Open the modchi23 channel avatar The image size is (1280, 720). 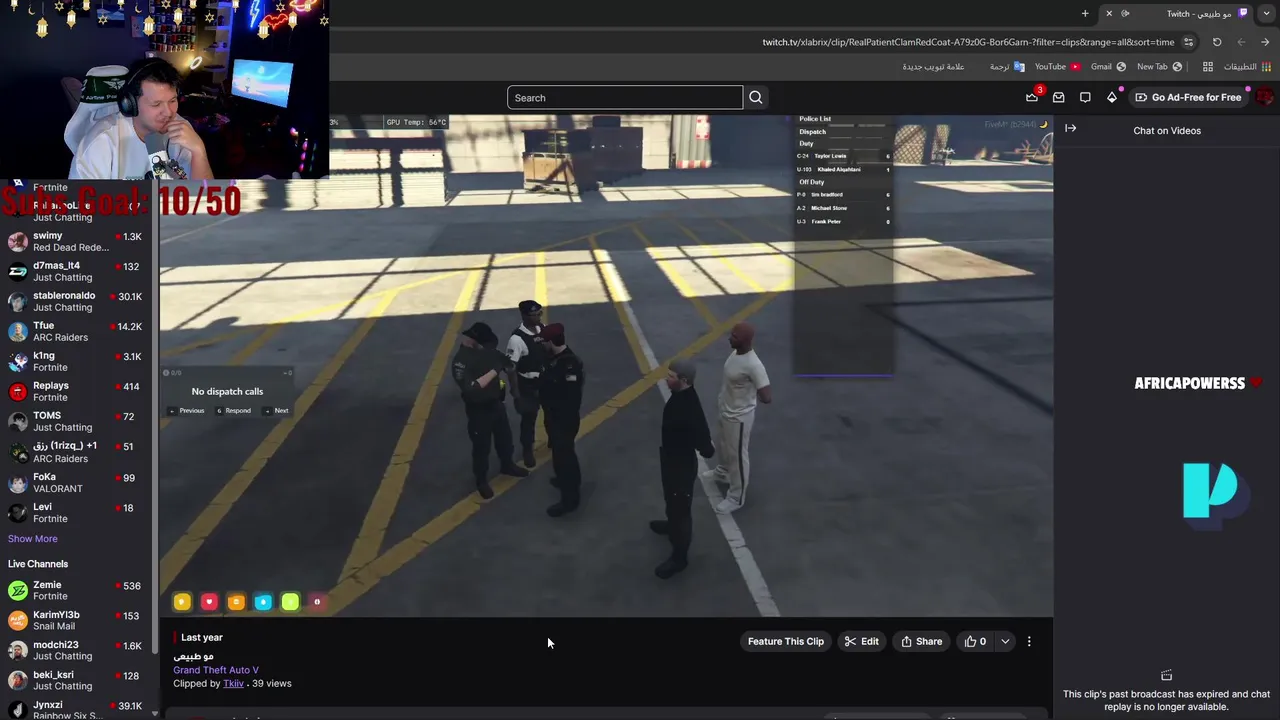coord(18,650)
